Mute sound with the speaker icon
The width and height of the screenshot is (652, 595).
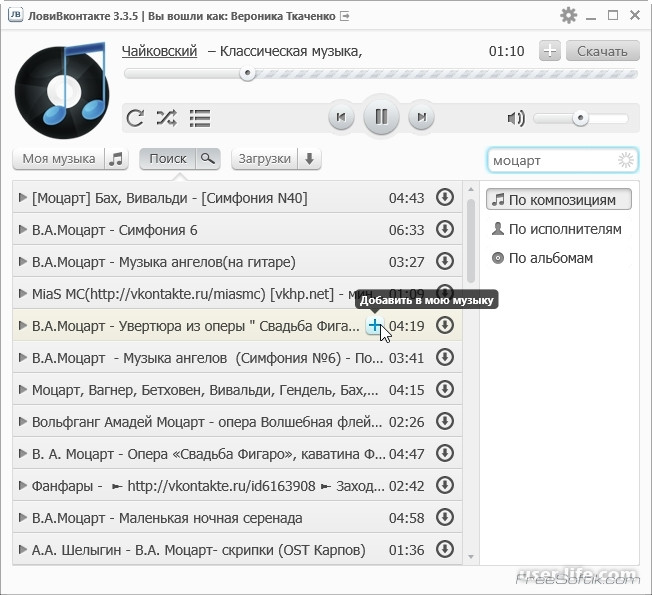pyautogui.click(x=516, y=119)
